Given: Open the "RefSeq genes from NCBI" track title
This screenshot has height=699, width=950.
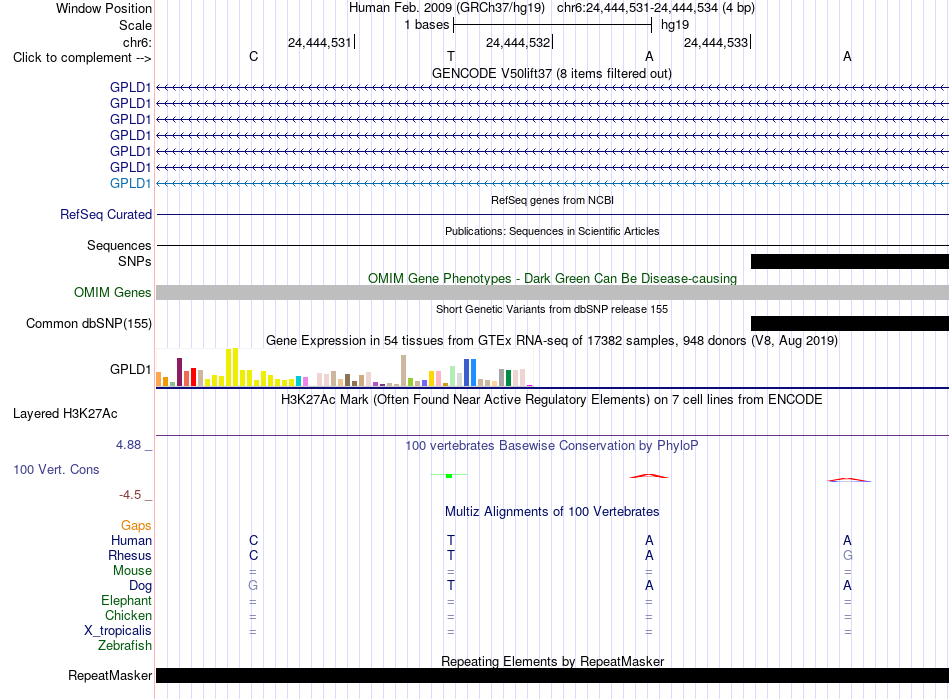Looking at the screenshot, I should (552, 200).
